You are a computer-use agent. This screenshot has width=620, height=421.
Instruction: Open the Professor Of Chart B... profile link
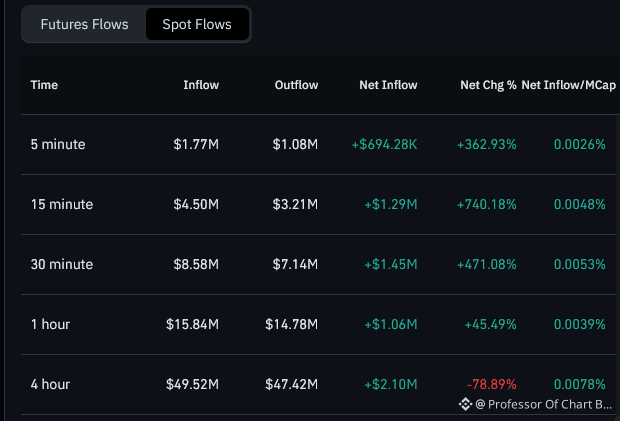pos(543,404)
